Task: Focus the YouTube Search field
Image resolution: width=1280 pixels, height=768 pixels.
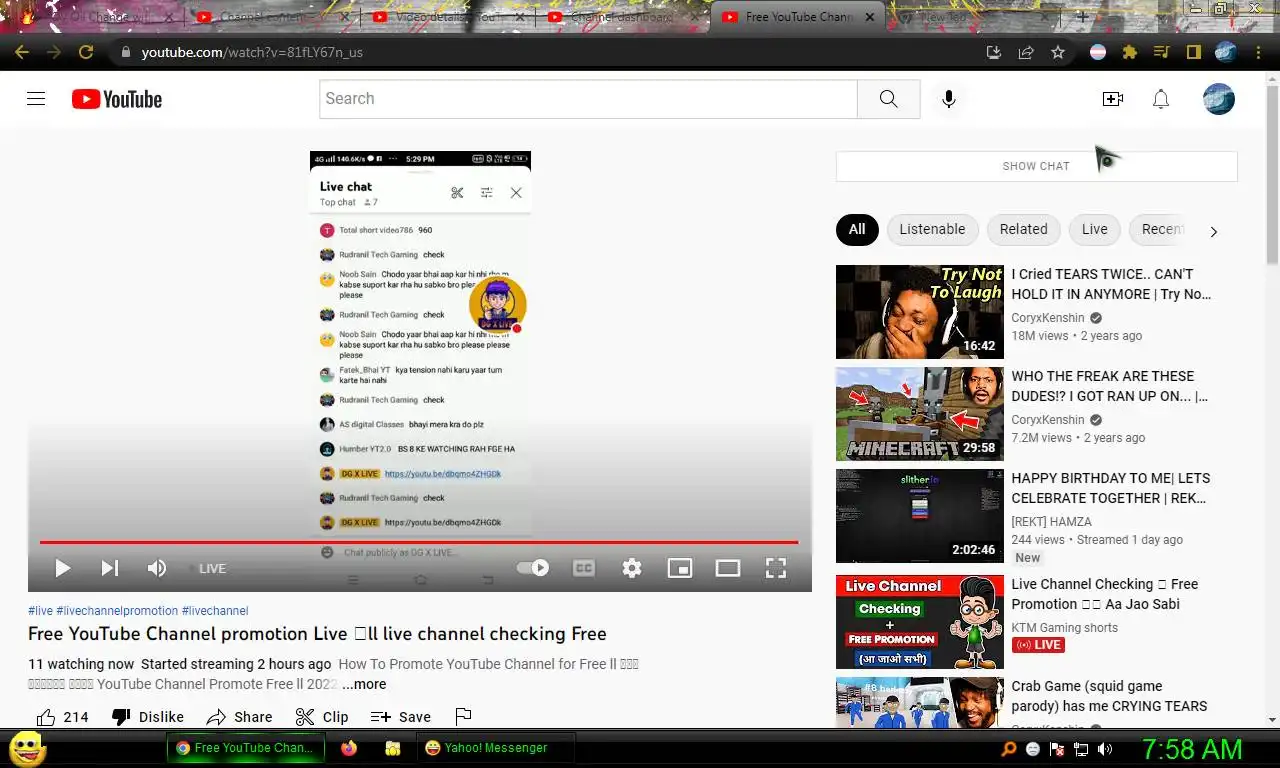Action: (x=588, y=99)
